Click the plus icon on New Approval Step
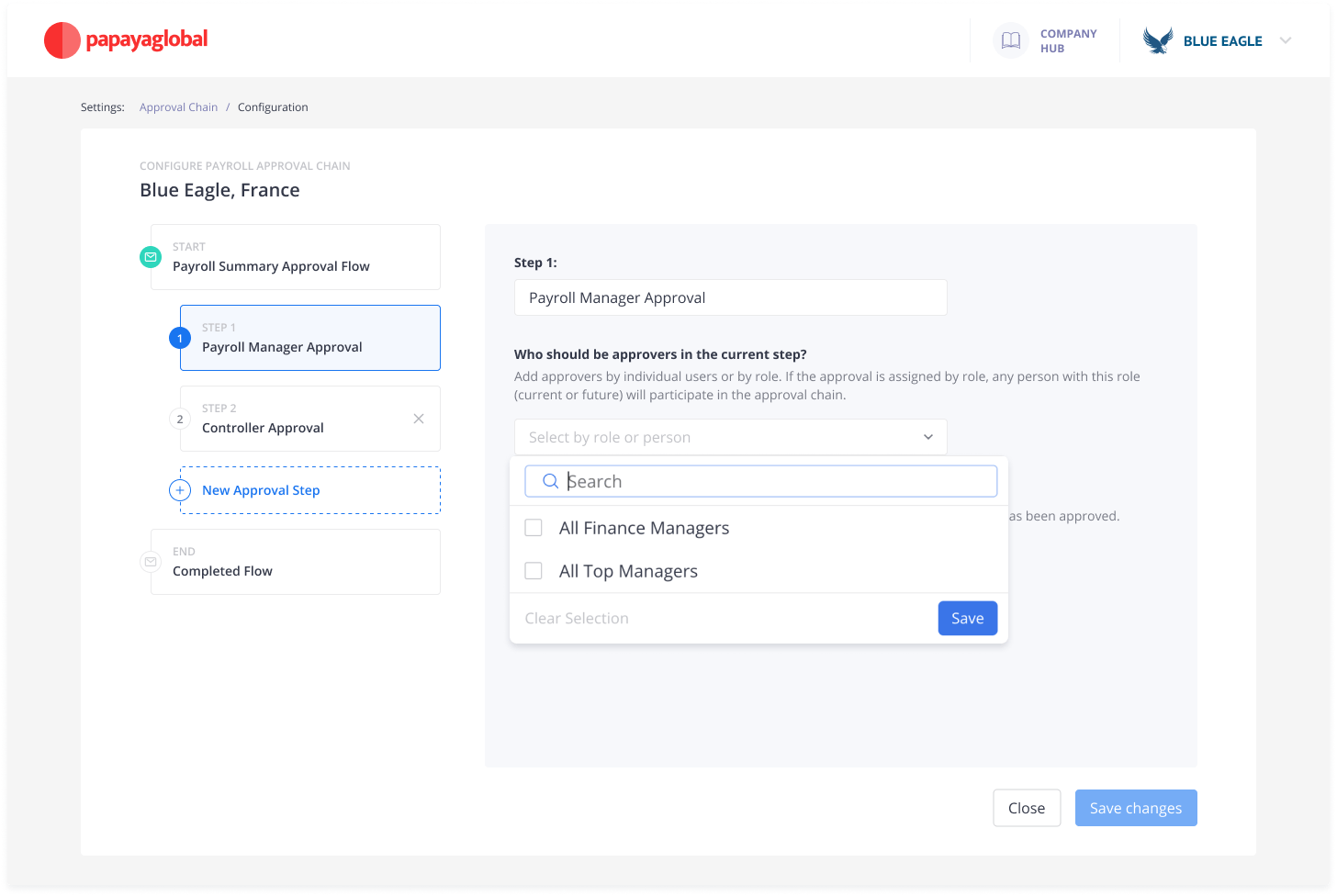Screen dimensions: 1337x896 pos(180,490)
